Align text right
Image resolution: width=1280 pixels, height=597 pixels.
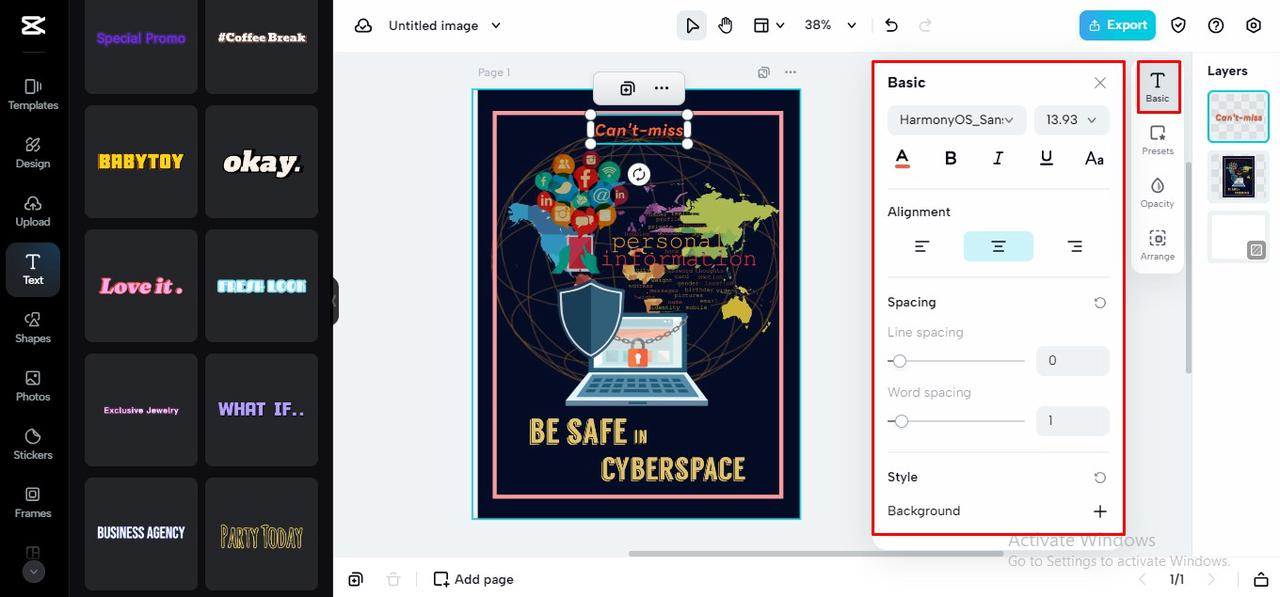(1074, 246)
